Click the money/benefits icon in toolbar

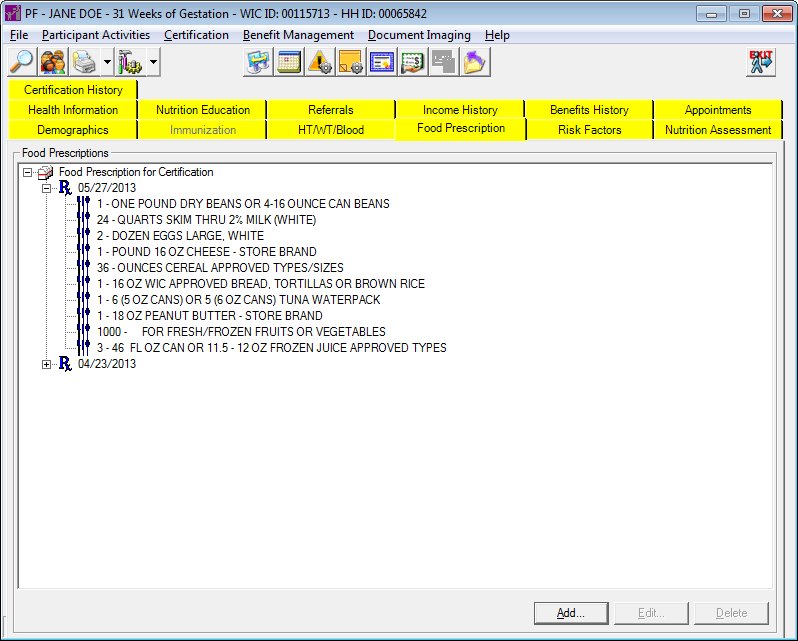pyautogui.click(x=412, y=62)
